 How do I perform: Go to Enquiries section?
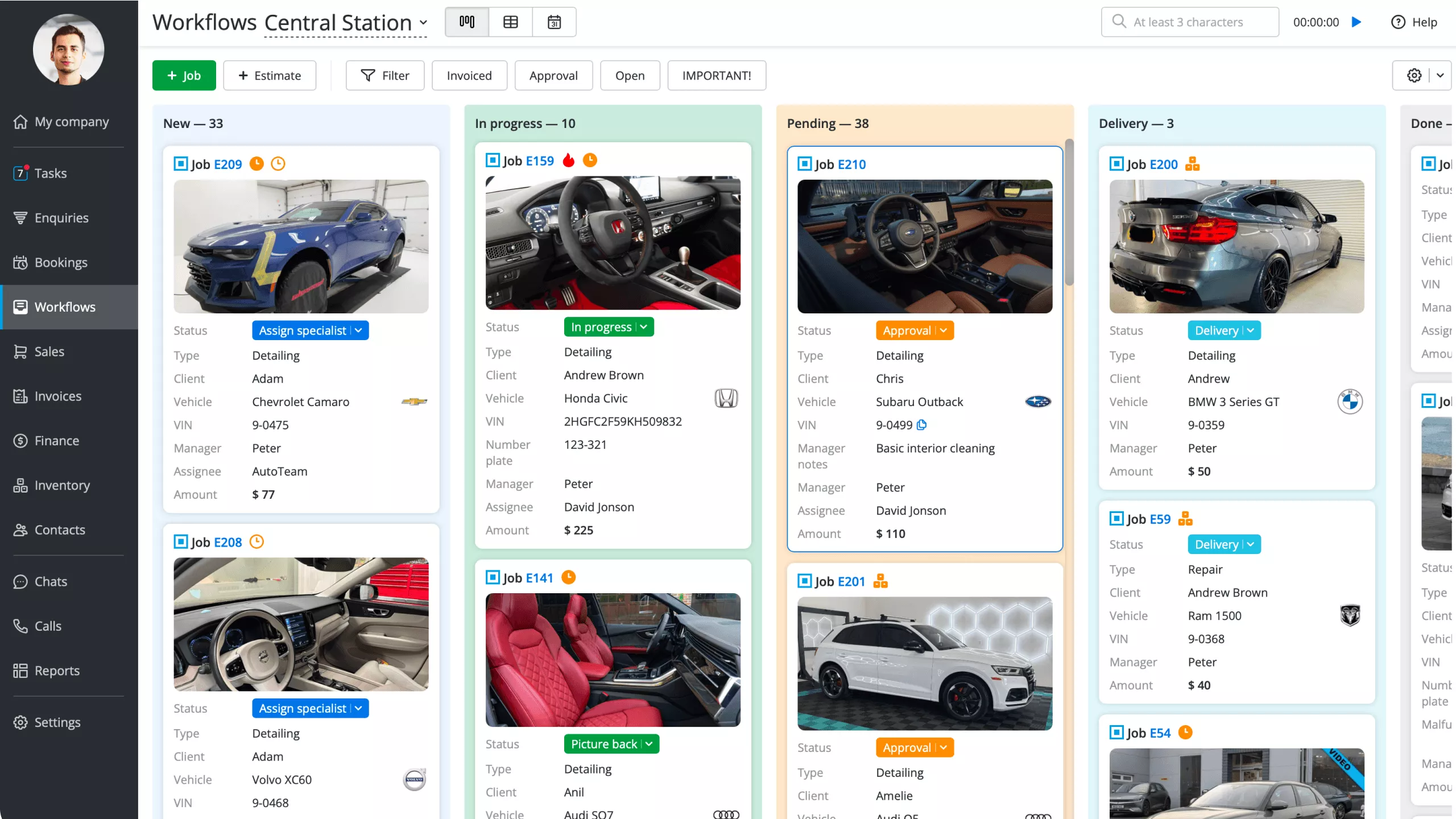point(69,218)
